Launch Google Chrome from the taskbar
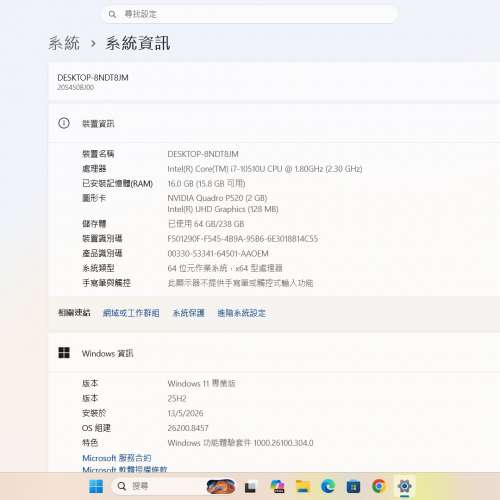 (x=379, y=486)
